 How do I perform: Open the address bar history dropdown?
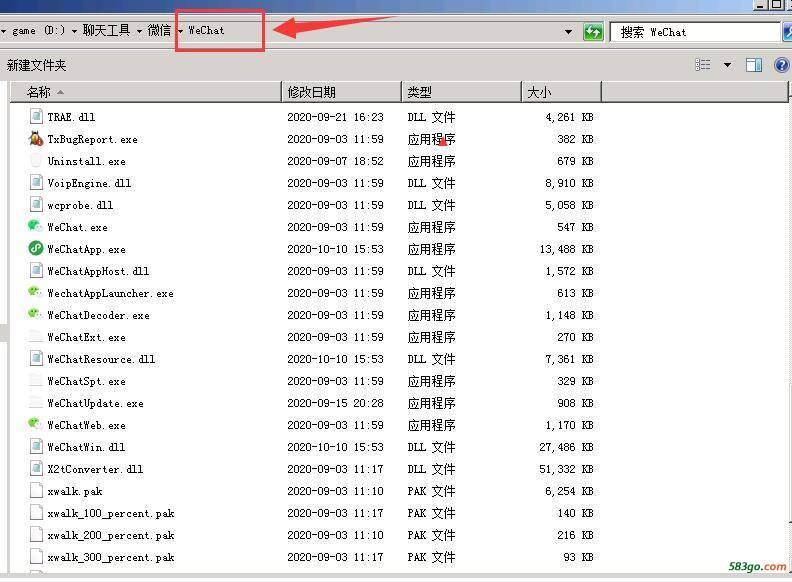coord(568,32)
